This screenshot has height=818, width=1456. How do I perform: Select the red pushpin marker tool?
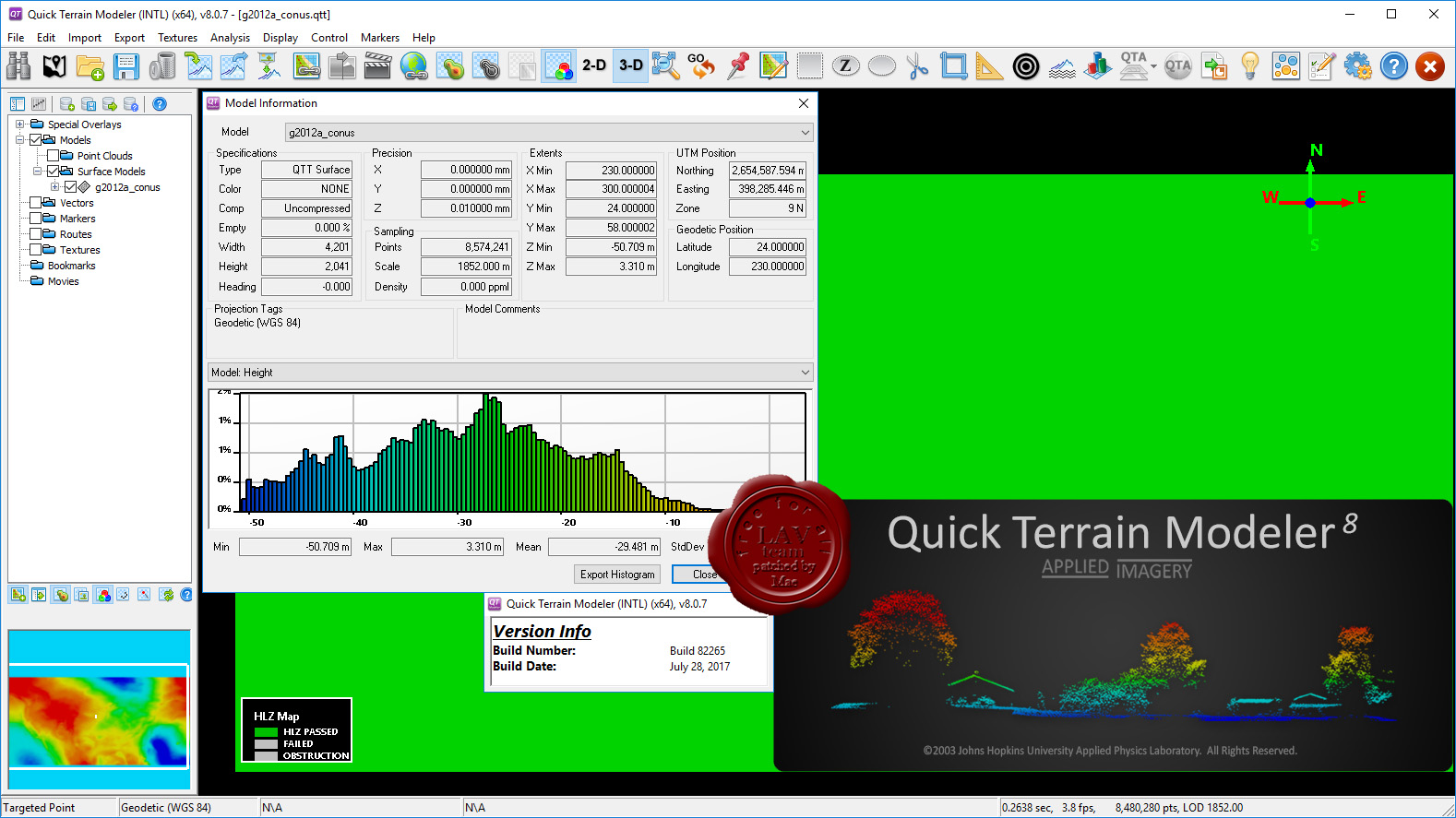click(738, 65)
